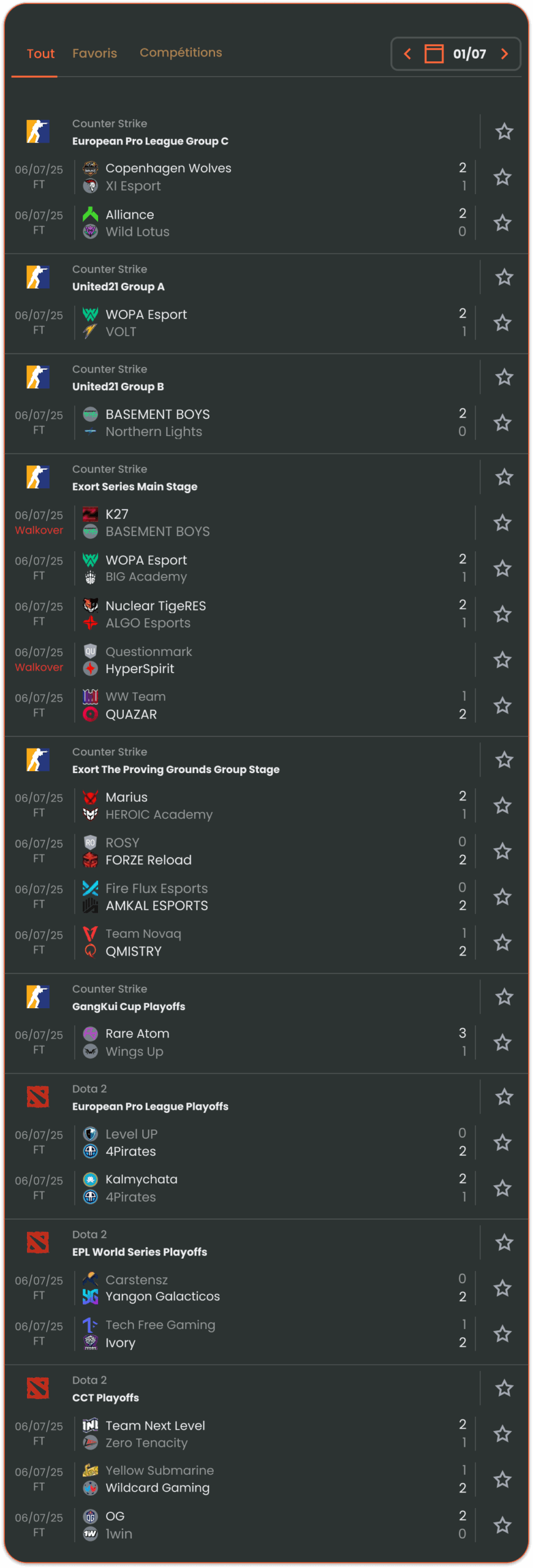Go to next day arrow
The height and width of the screenshot is (1568, 533).
click(x=505, y=54)
